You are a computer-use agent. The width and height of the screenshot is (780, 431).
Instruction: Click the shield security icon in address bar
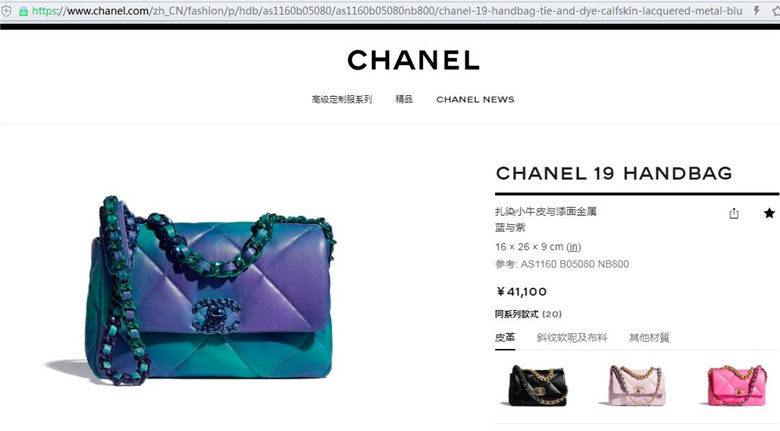pos(6,10)
